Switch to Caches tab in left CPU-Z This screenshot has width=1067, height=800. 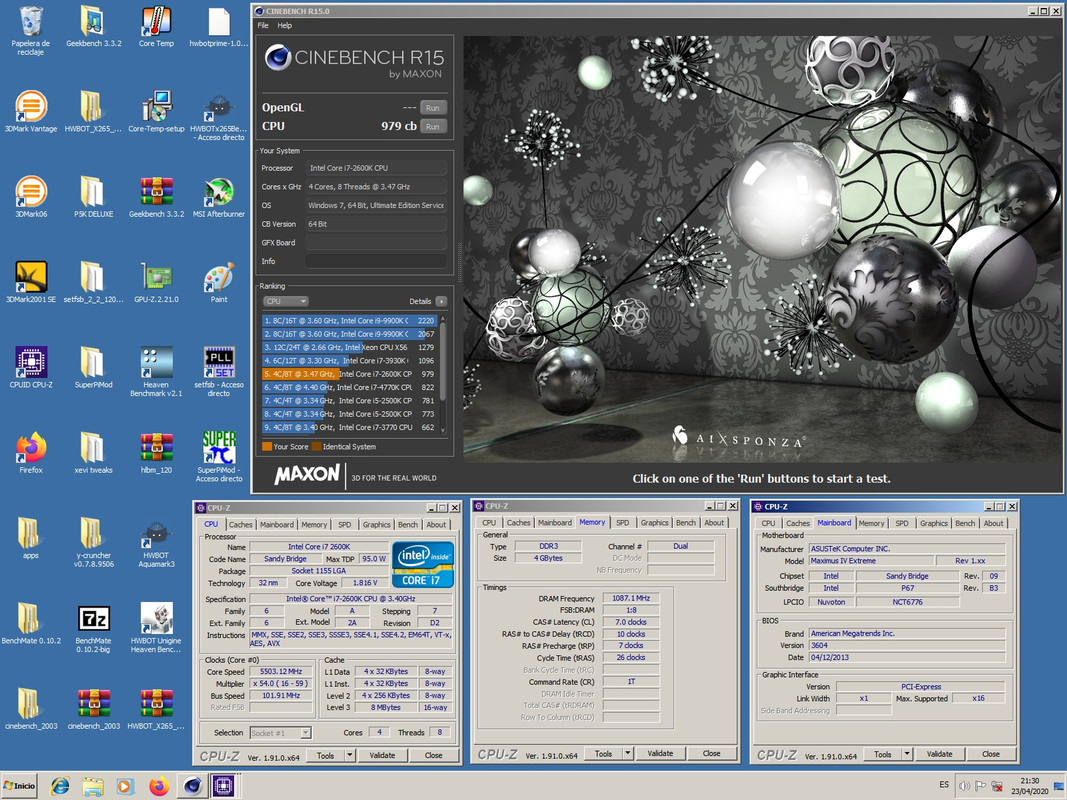coord(240,524)
